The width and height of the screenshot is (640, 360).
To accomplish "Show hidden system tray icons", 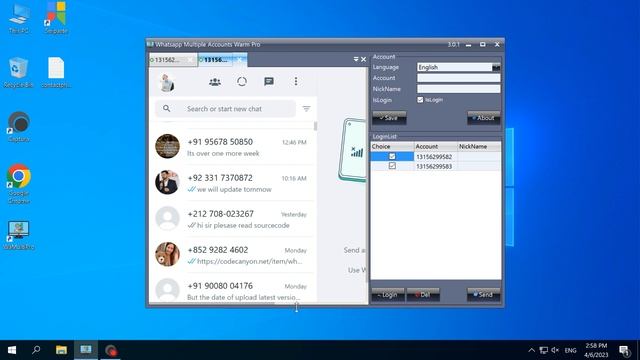I will (531, 350).
